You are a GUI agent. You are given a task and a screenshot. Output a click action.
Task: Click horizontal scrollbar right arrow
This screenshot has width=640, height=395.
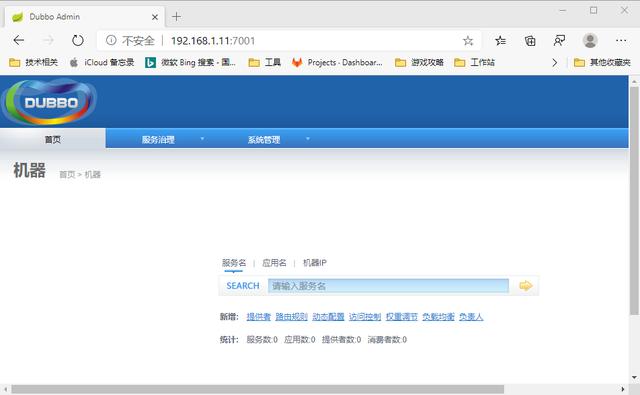click(x=623, y=389)
